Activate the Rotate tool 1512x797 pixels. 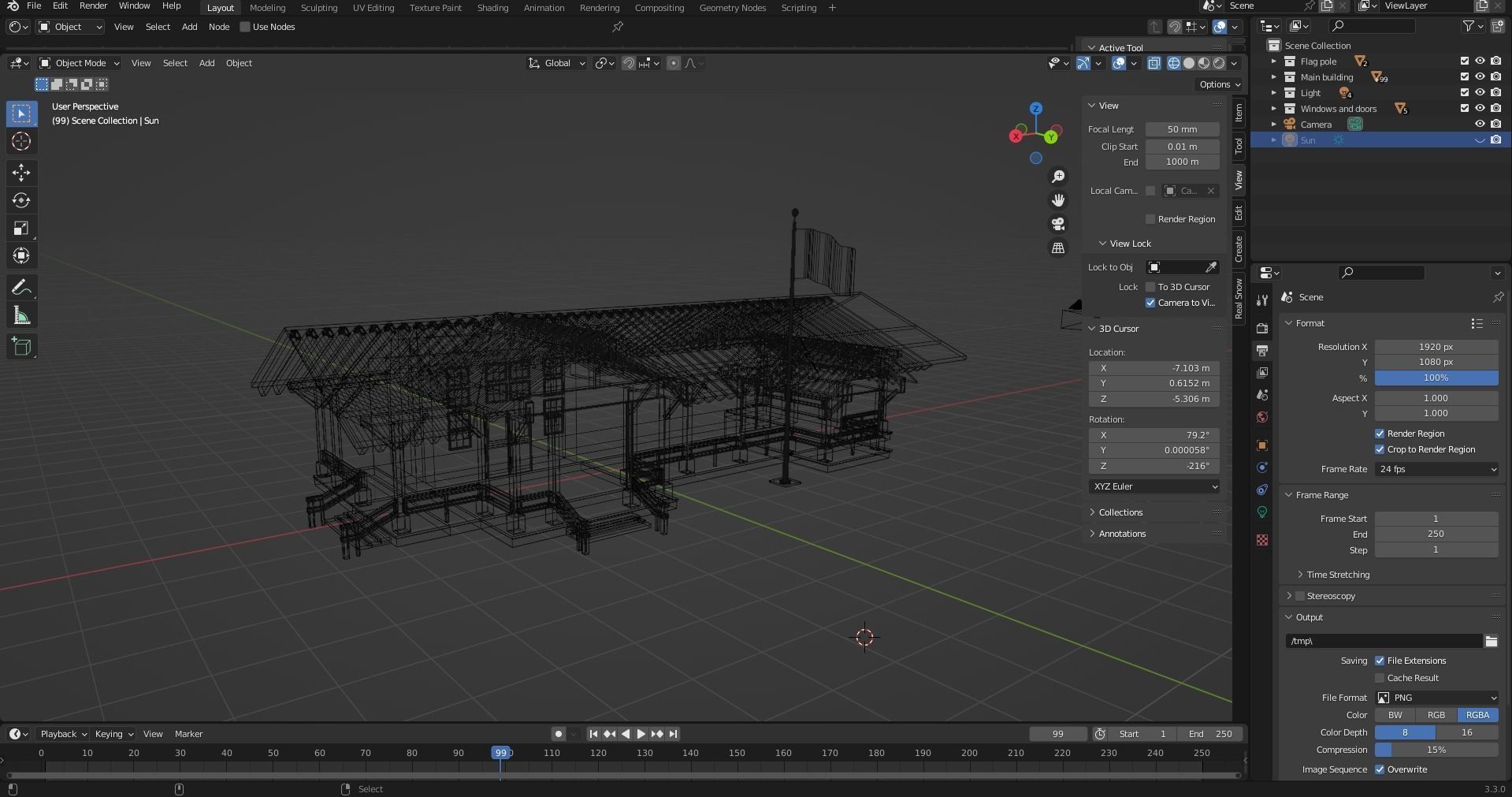click(21, 200)
